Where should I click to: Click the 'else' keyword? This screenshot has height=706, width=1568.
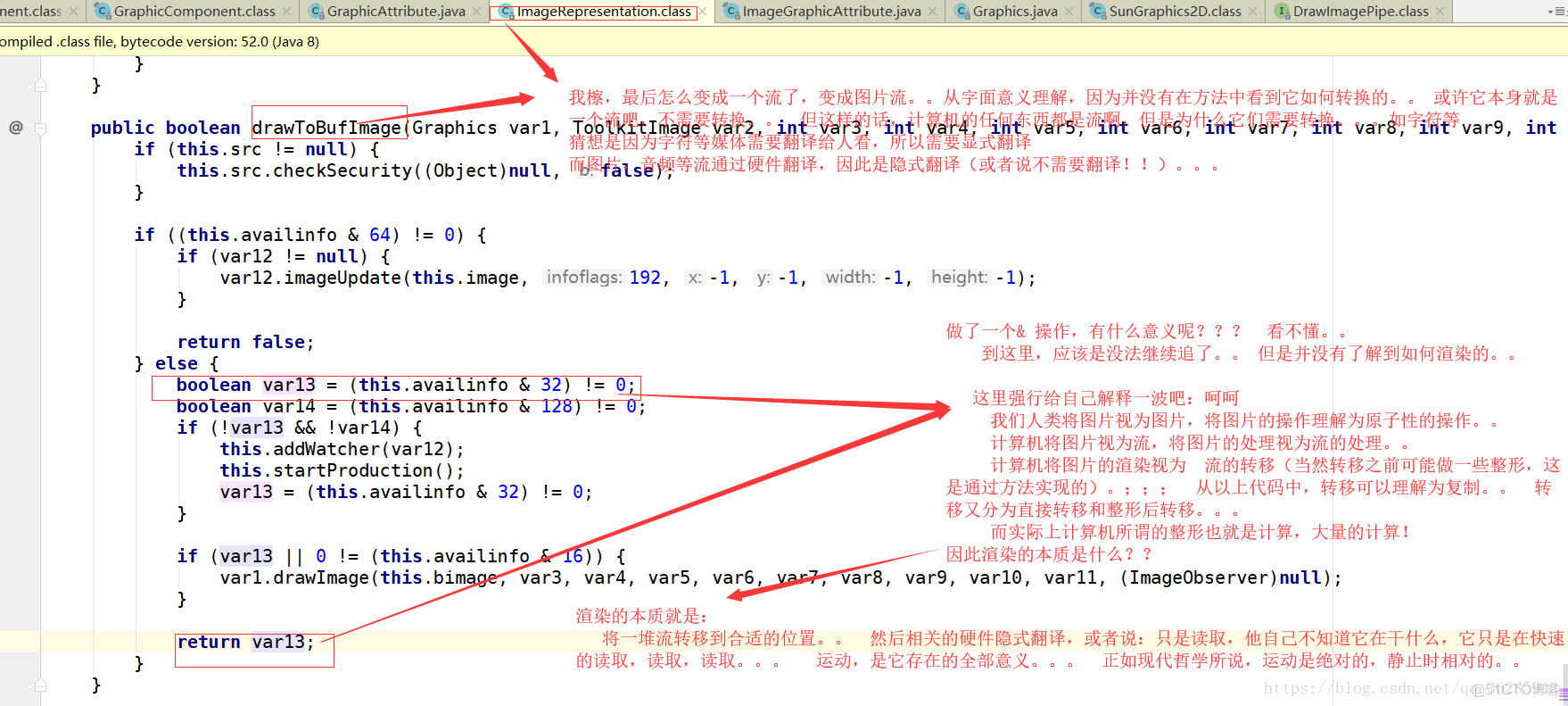[x=177, y=363]
